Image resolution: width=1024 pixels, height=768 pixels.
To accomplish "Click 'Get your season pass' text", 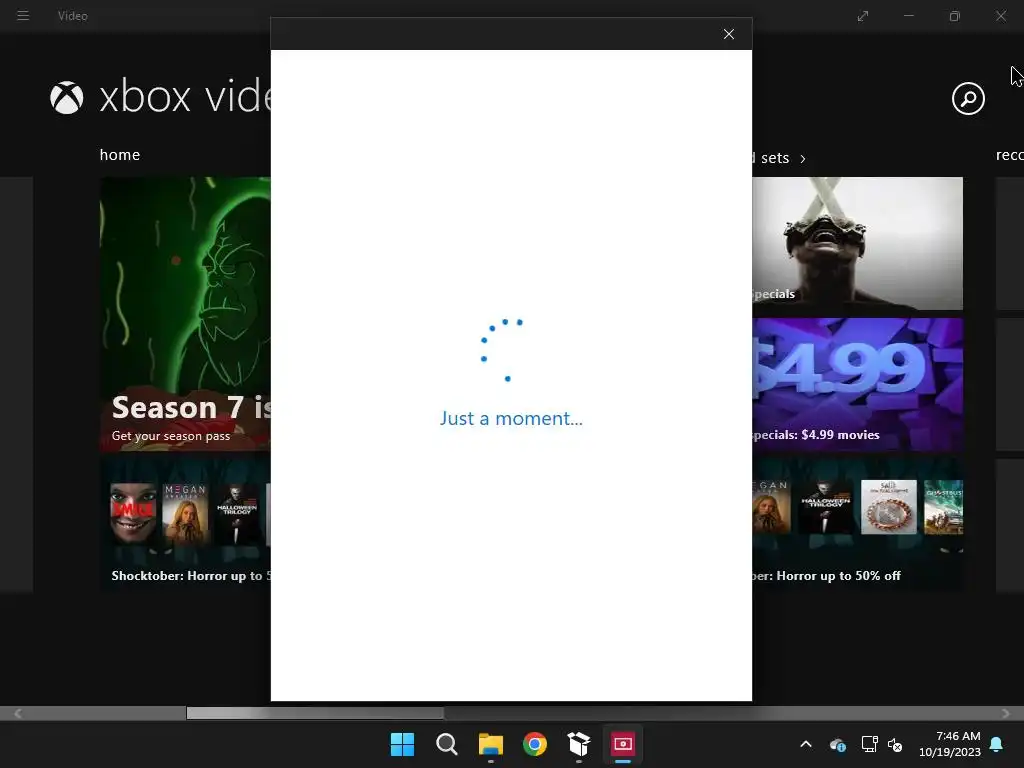I will coord(171,436).
